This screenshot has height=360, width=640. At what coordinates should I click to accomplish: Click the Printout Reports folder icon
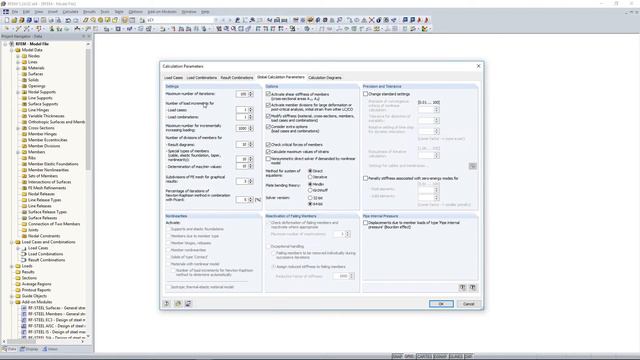click(x=18, y=290)
